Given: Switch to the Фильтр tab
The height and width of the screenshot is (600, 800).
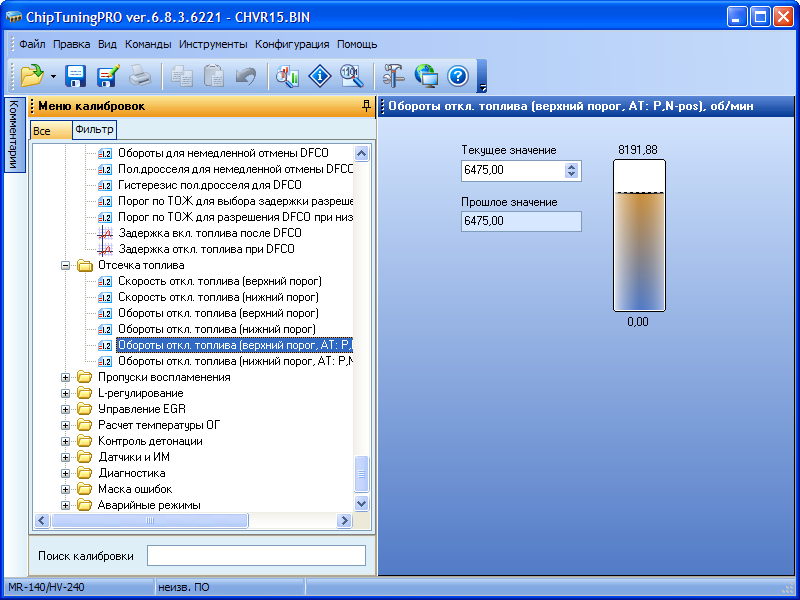Looking at the screenshot, I should pos(94,130).
